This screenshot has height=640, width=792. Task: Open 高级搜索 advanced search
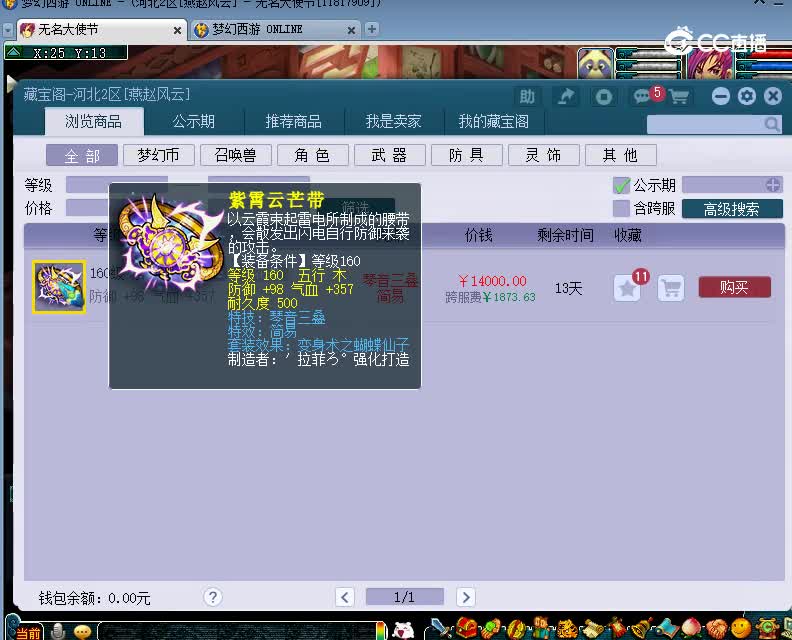click(x=732, y=209)
